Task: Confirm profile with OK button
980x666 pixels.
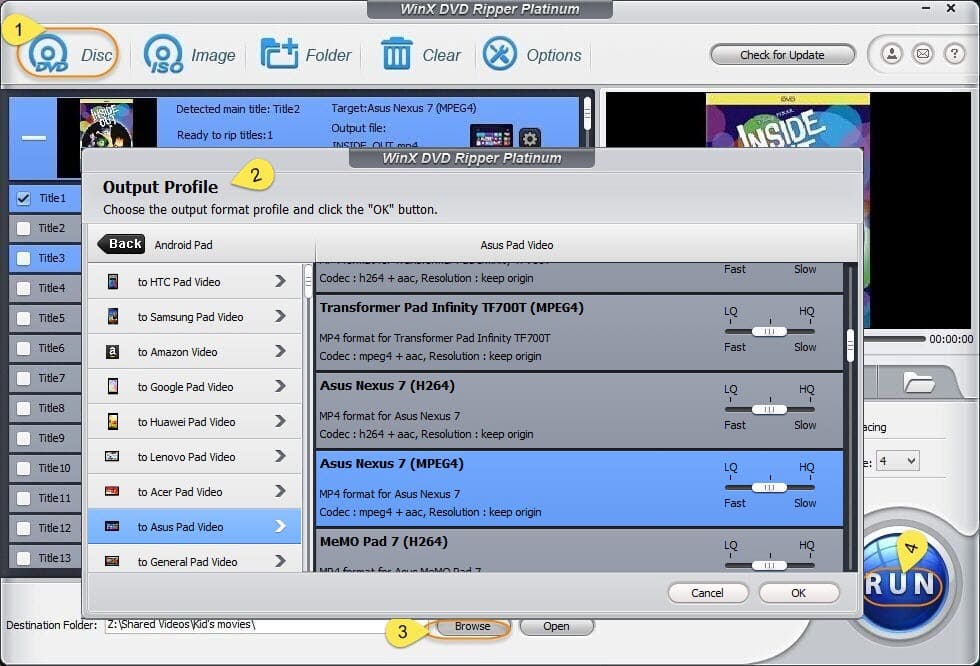Action: (799, 593)
